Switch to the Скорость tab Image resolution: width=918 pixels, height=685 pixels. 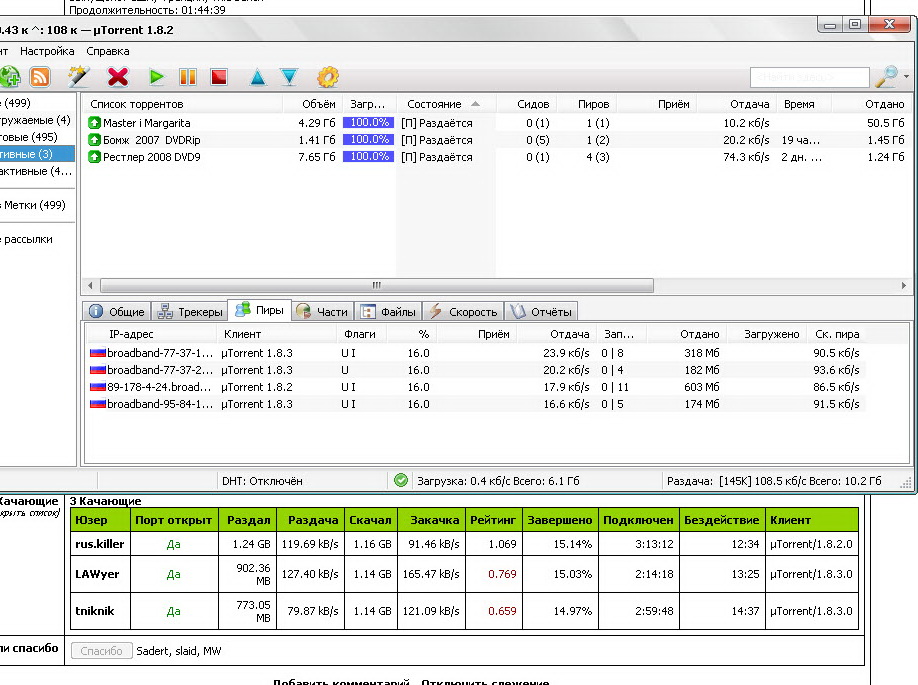463,311
